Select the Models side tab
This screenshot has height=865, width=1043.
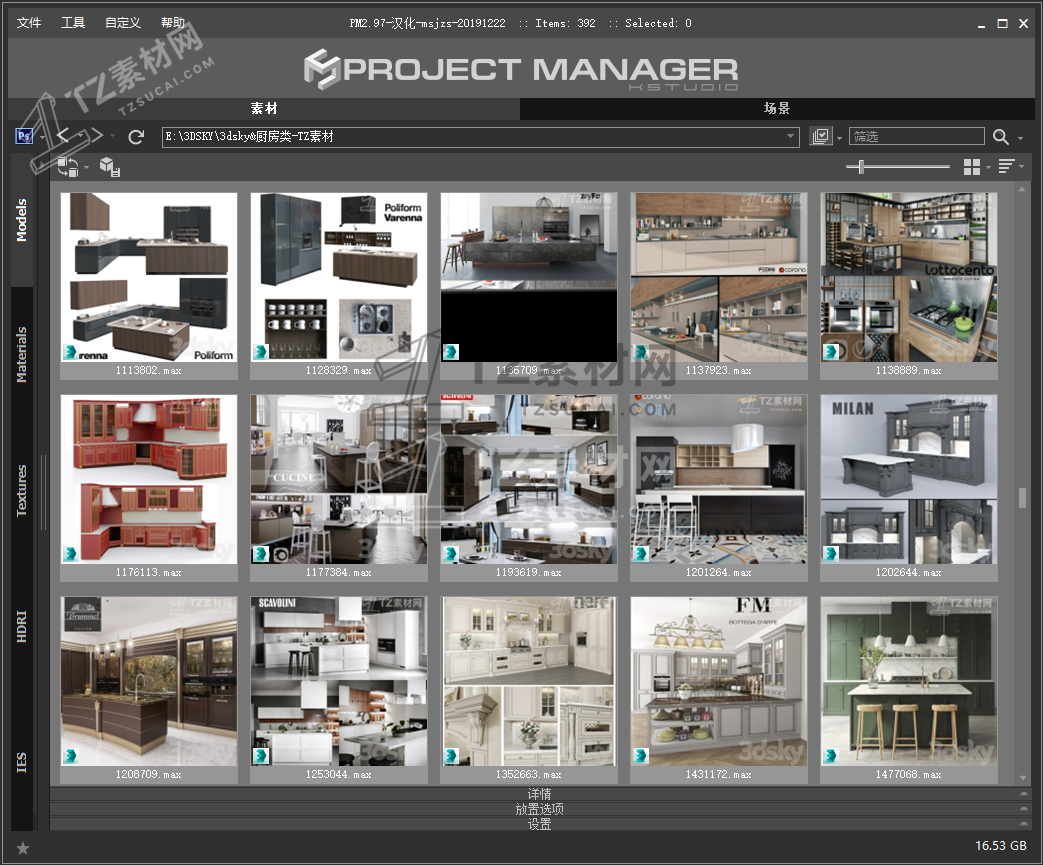click(22, 220)
